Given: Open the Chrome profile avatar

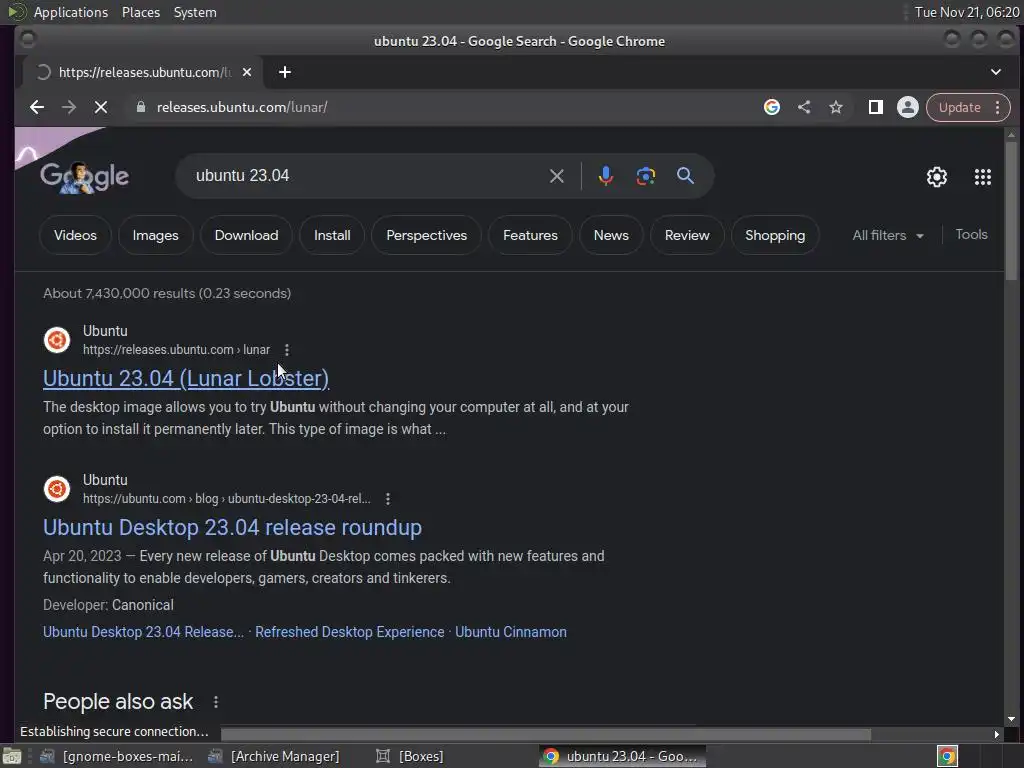Looking at the screenshot, I should click(908, 107).
